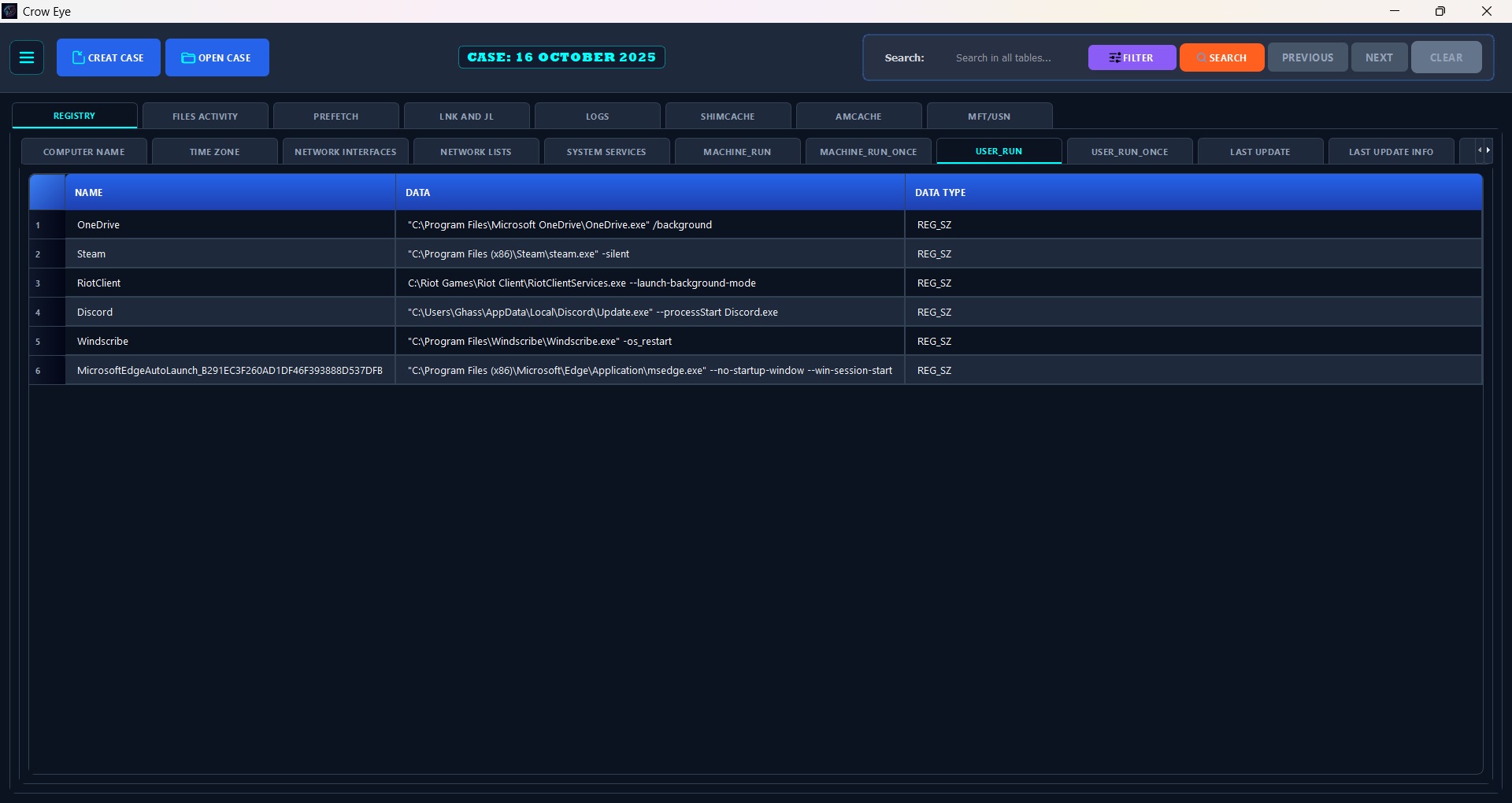Click the Crow Eye app icon in title bar

point(9,11)
